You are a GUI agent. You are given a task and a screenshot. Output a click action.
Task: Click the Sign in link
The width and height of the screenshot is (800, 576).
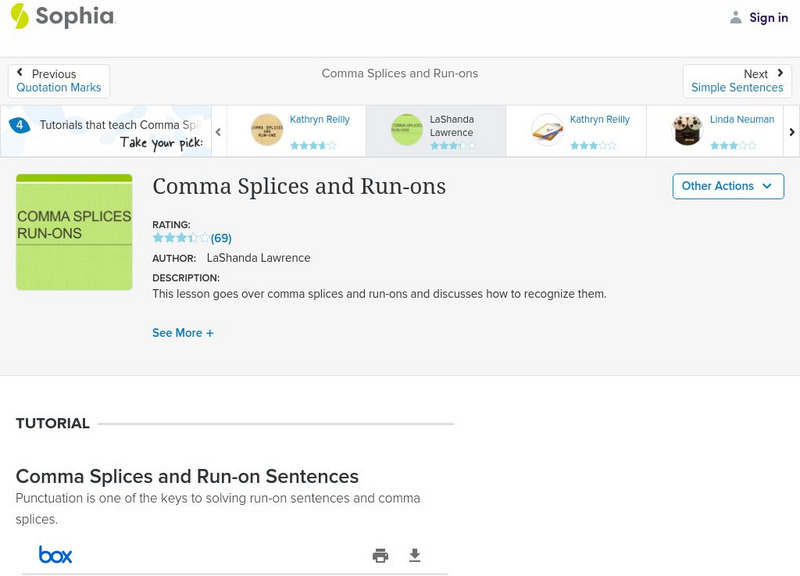pos(768,18)
